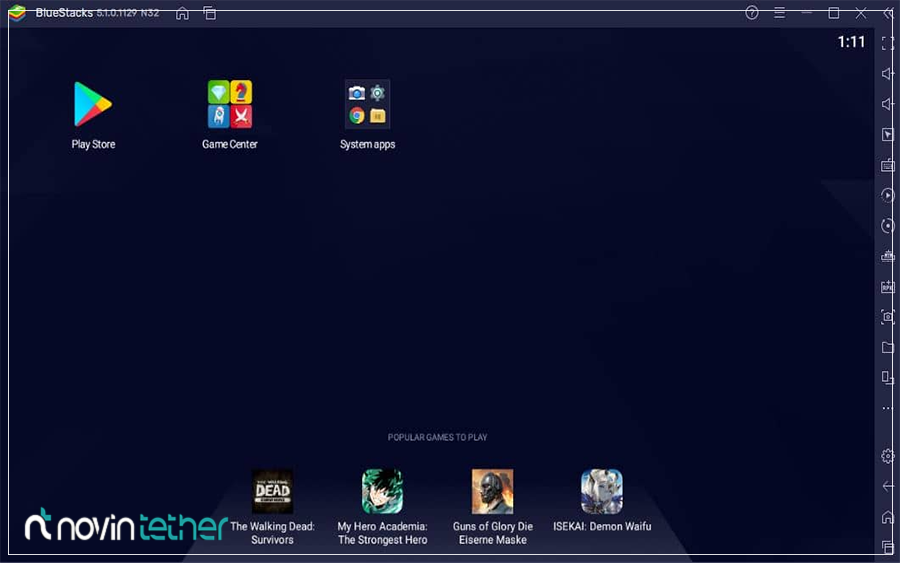
Task: Click the circular rotate icon in sidebar
Action: pyautogui.click(x=887, y=226)
